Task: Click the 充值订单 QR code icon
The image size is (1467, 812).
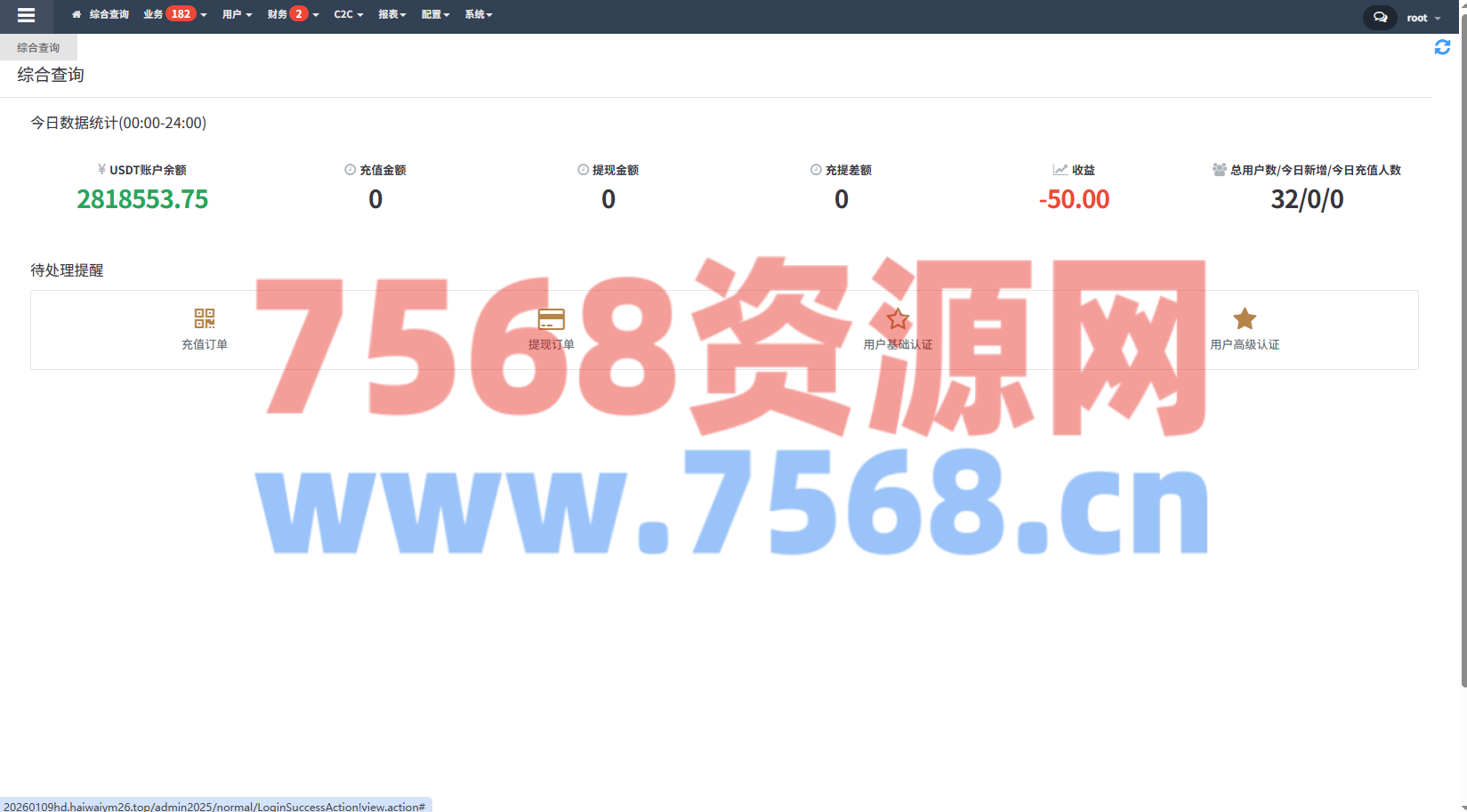Action: [x=205, y=318]
